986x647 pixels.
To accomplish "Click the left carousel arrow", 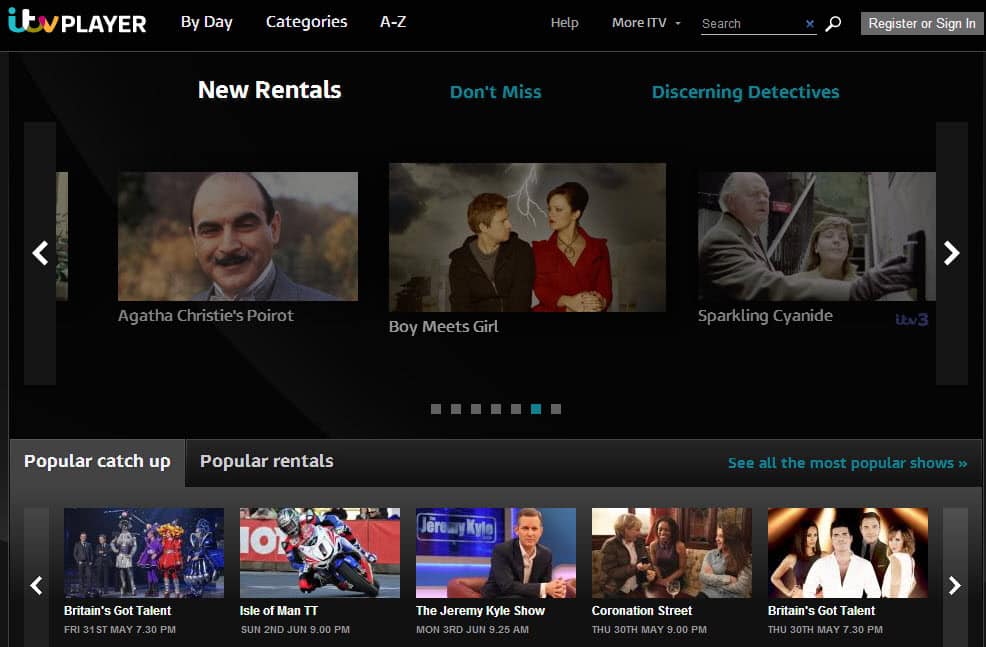I will point(39,253).
